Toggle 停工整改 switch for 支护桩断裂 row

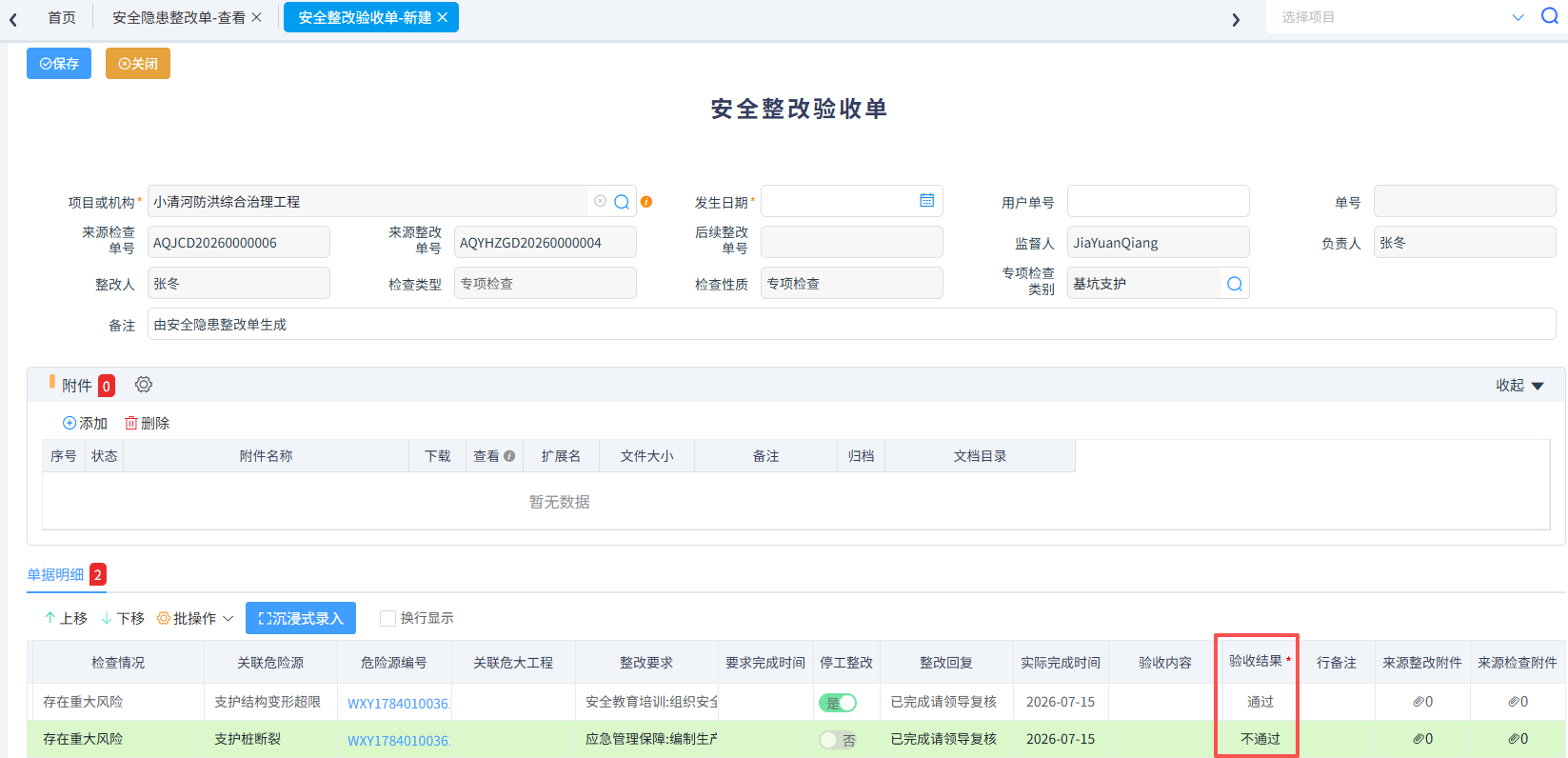click(x=838, y=740)
